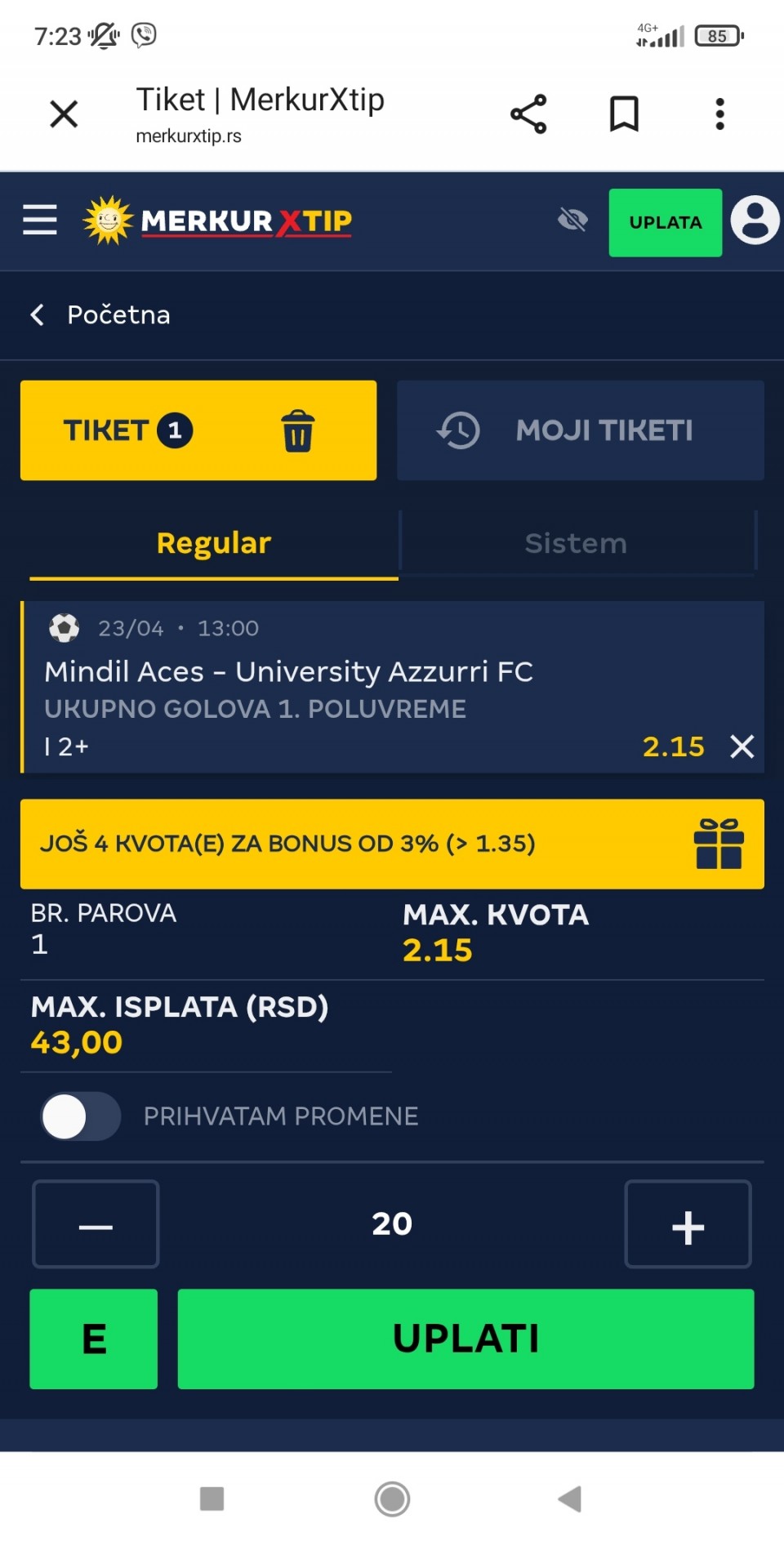Enable the Prihvatam Promene switch

tap(80, 1116)
